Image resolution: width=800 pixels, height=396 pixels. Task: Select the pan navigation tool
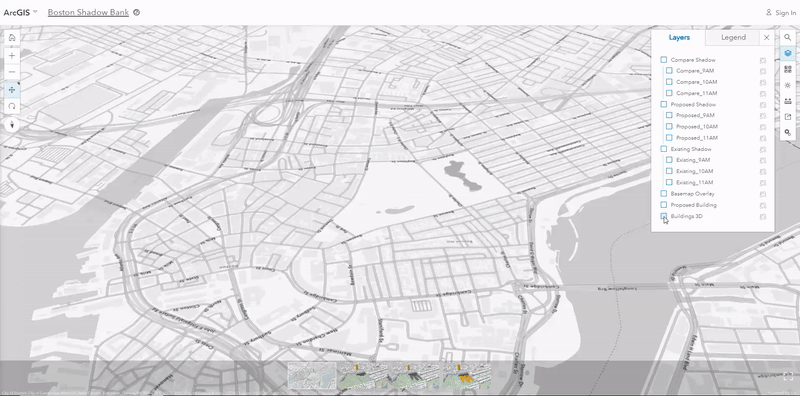point(12,90)
